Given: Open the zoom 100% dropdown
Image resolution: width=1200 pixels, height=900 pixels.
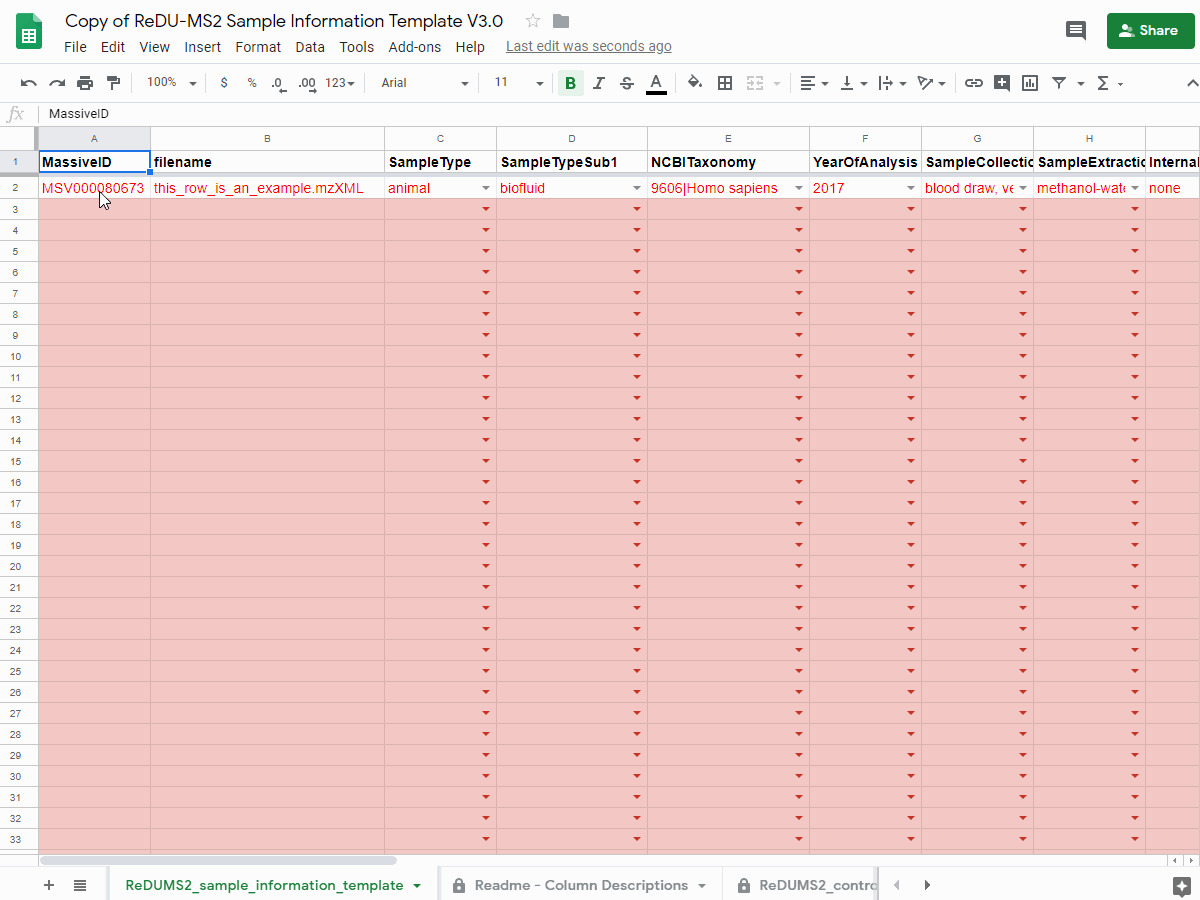Looking at the screenshot, I should [172, 83].
